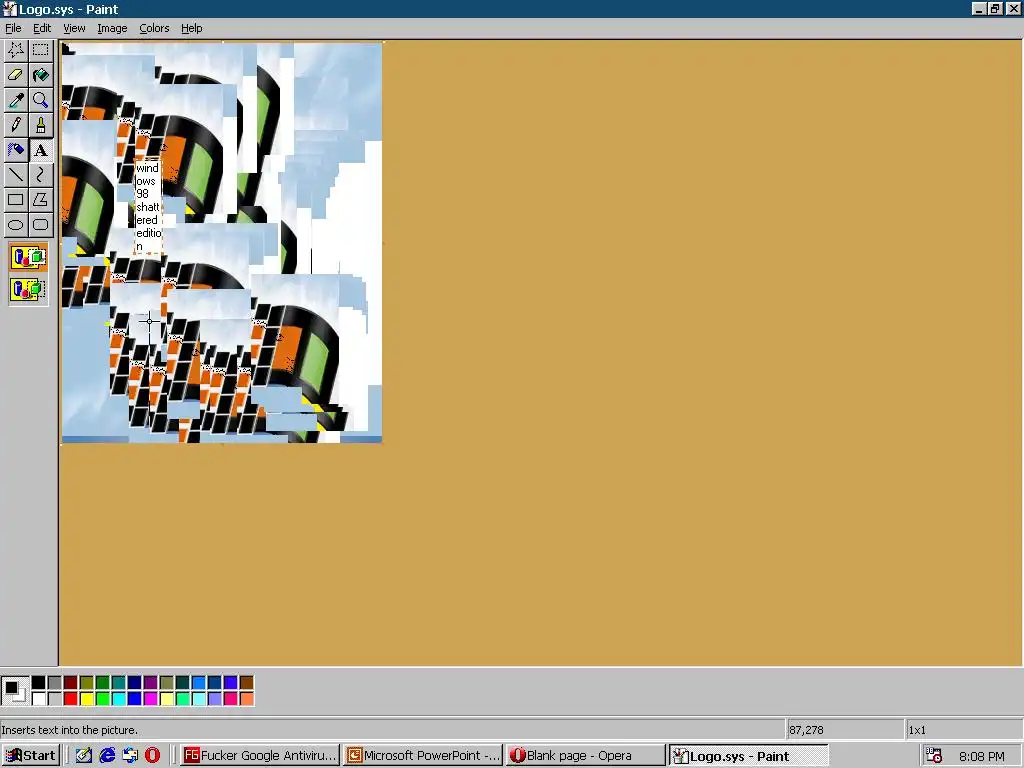
Task: Click inside the 'windows 98 shattered edition' text box
Action: pos(148,206)
